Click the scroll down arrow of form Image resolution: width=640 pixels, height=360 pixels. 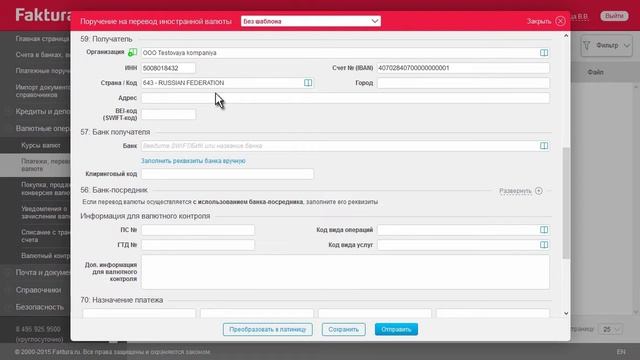click(566, 313)
